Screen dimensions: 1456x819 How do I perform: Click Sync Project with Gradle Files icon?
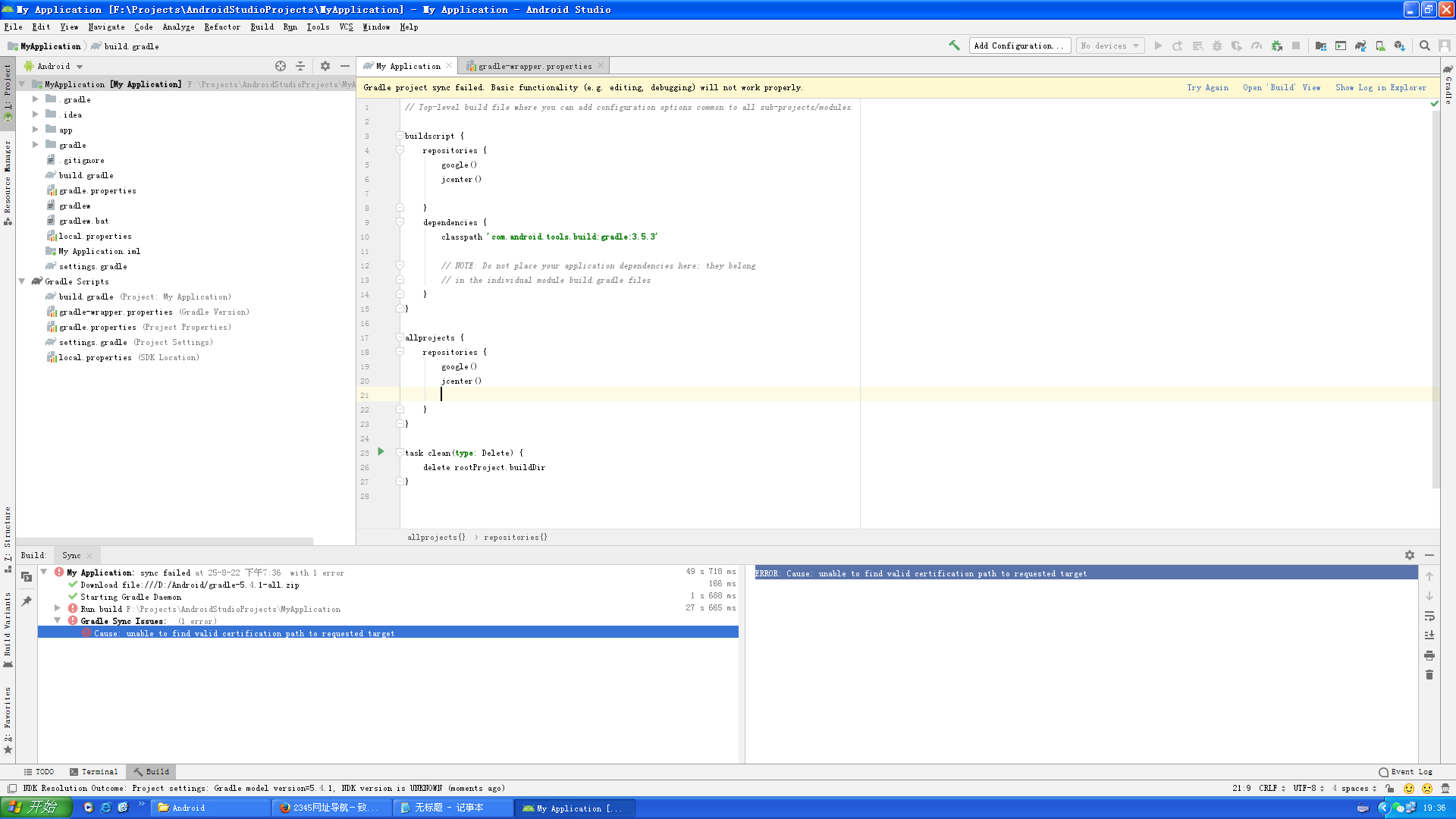[1360, 45]
